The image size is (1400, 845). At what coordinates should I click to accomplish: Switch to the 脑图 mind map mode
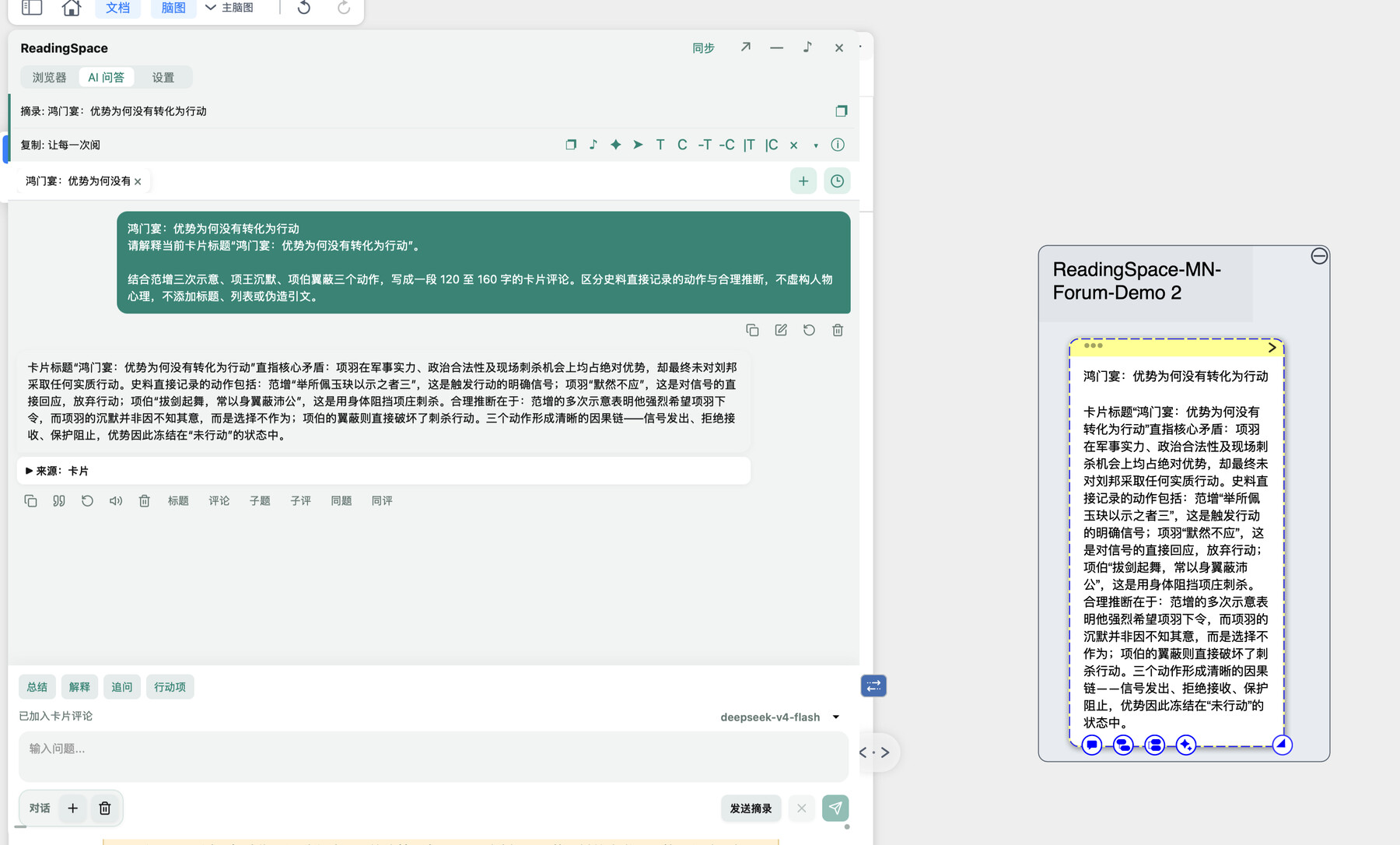(x=173, y=8)
